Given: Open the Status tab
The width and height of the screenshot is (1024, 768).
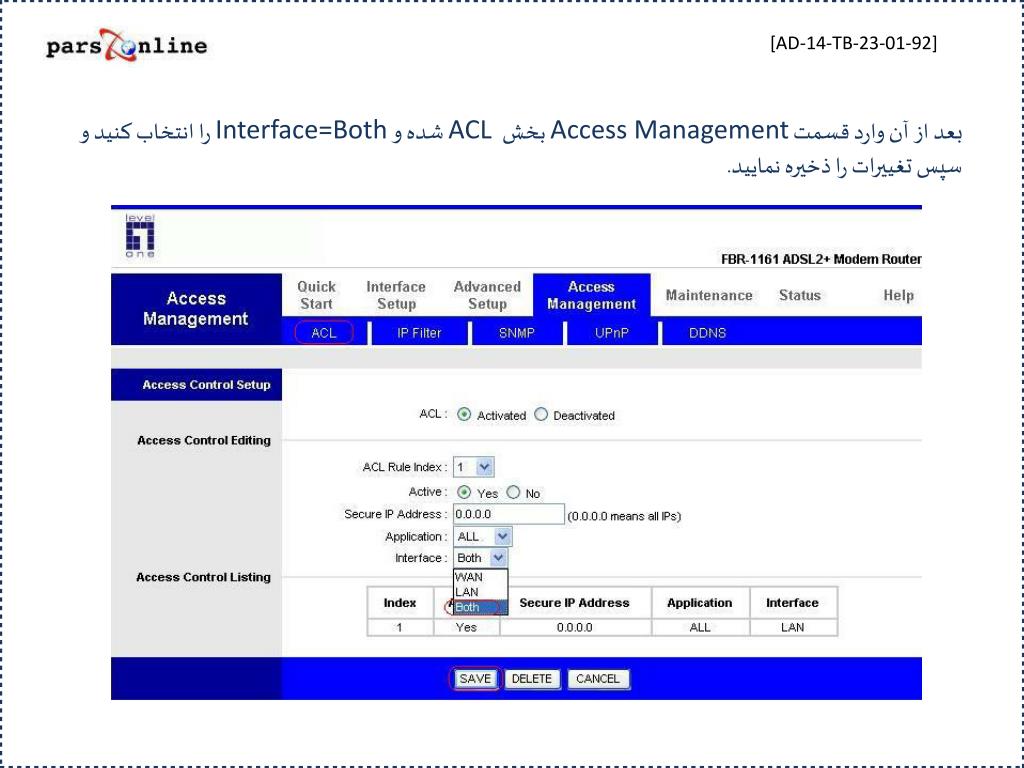Looking at the screenshot, I should [799, 295].
